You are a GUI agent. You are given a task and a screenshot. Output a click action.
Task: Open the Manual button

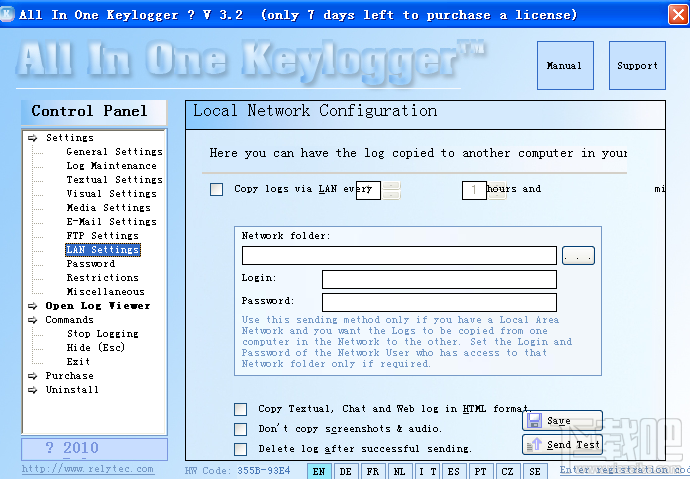click(x=565, y=66)
